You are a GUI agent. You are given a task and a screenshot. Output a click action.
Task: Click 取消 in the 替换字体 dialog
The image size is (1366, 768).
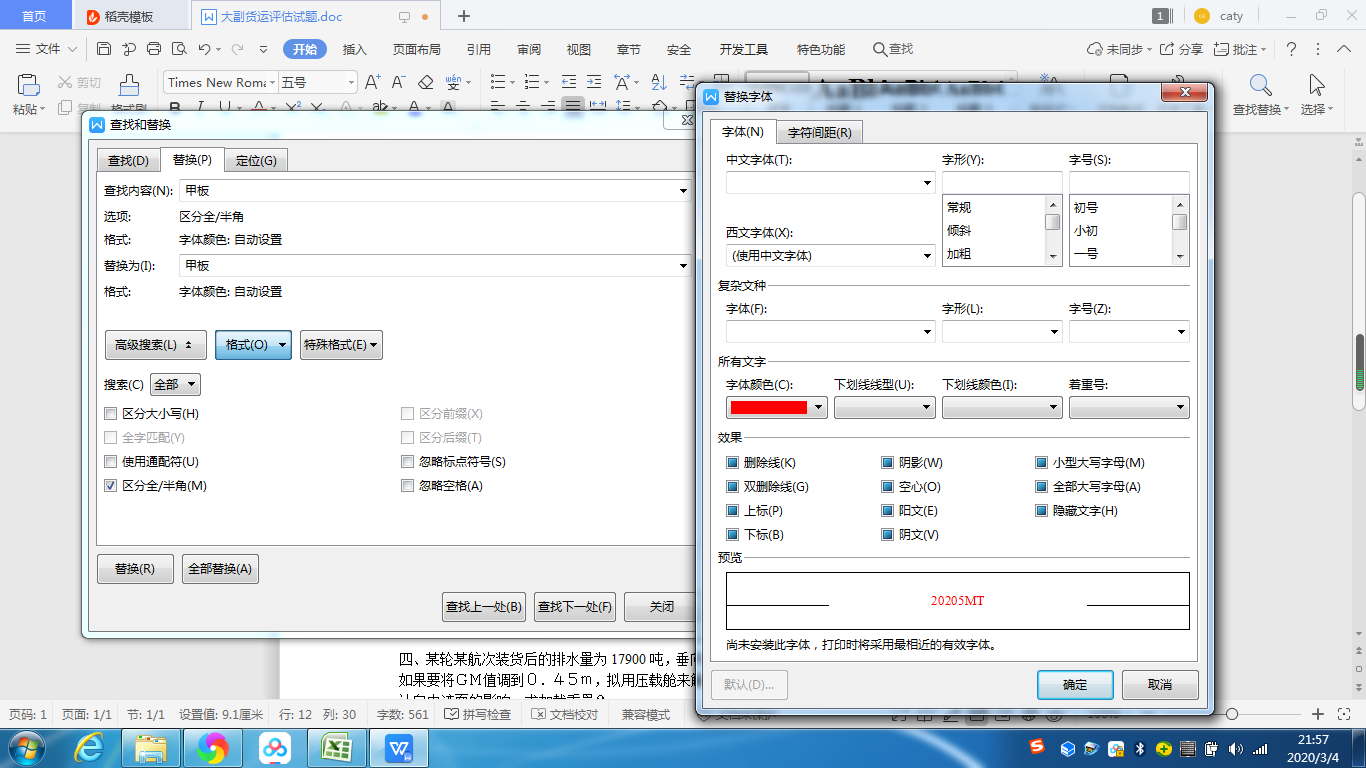1160,685
